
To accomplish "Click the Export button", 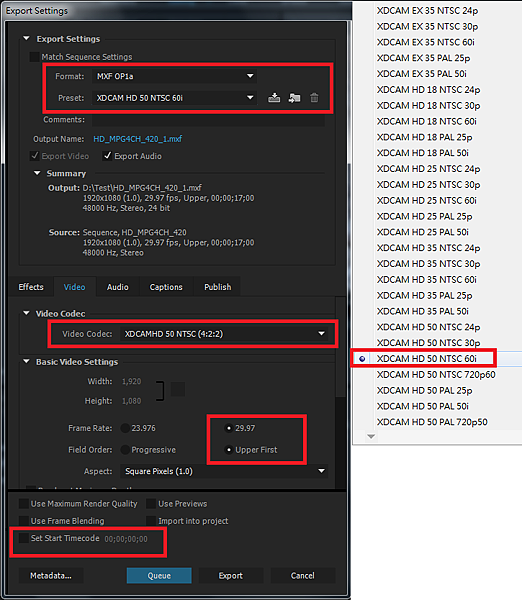I will 231,576.
